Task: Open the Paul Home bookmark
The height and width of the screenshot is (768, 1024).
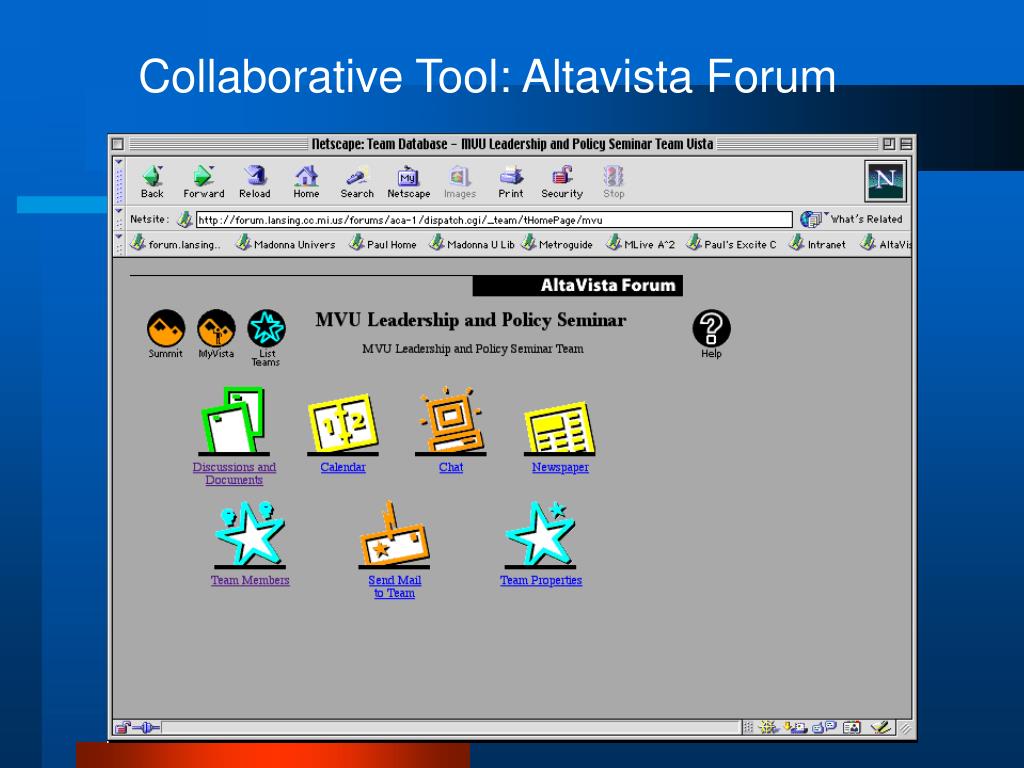Action: (383, 244)
